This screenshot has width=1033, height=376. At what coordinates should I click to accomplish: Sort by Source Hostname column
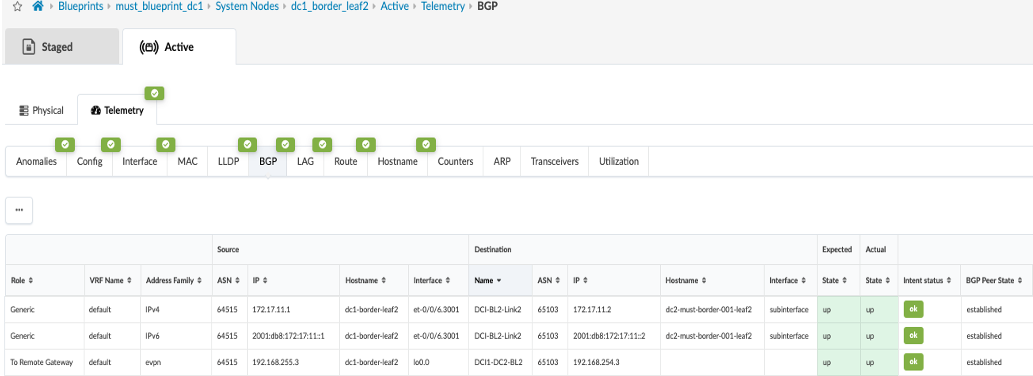374,281
